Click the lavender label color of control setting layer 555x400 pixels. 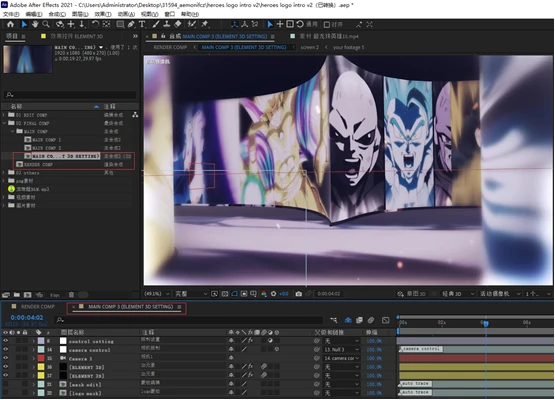(x=41, y=341)
